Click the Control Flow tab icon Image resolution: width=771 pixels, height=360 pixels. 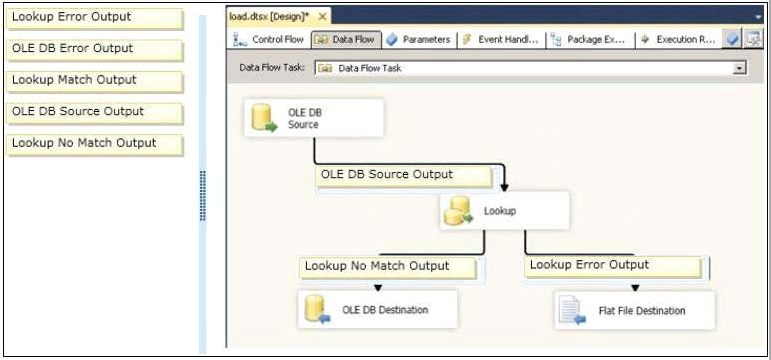point(240,39)
